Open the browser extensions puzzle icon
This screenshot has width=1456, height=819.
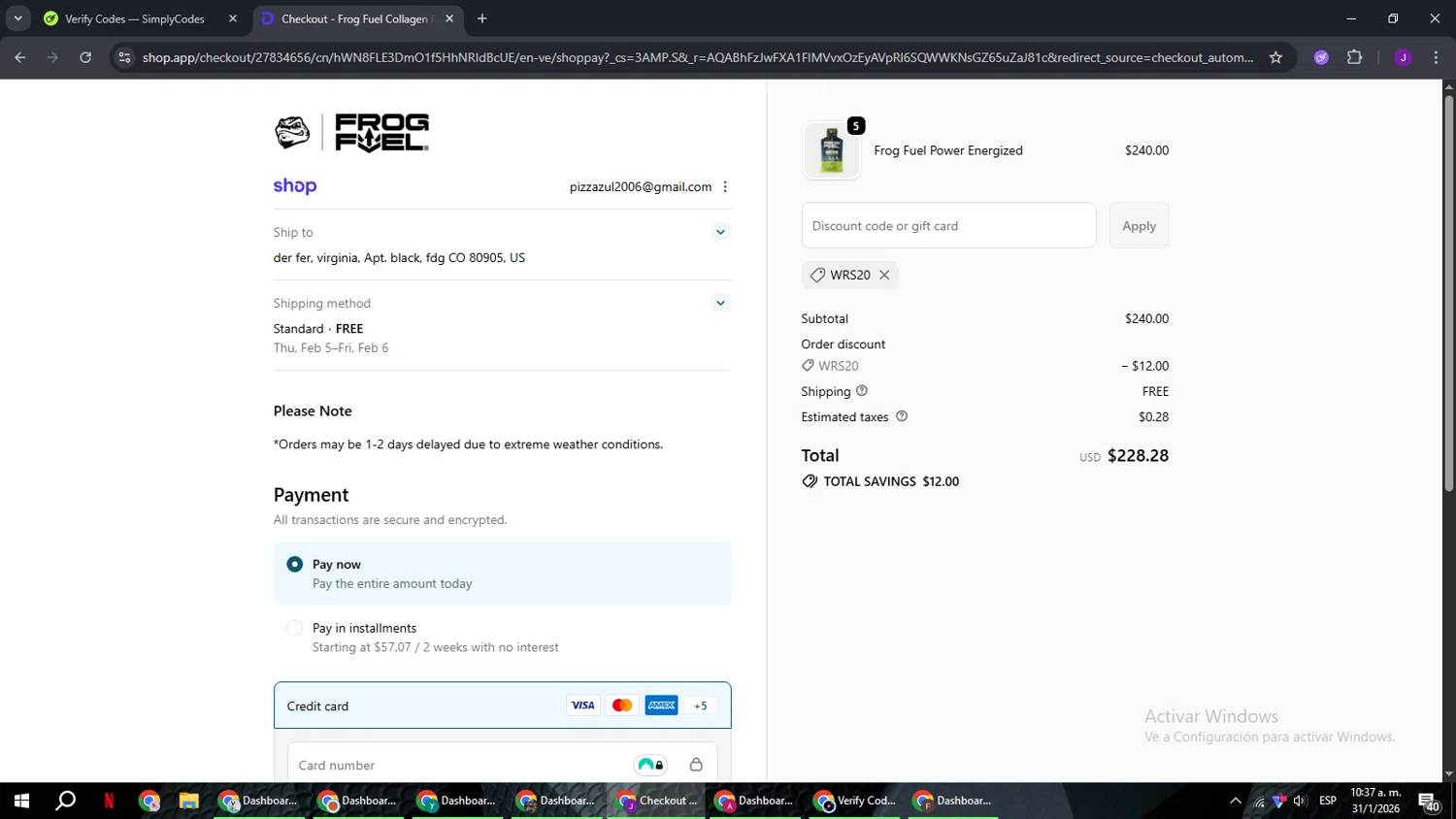[1354, 57]
